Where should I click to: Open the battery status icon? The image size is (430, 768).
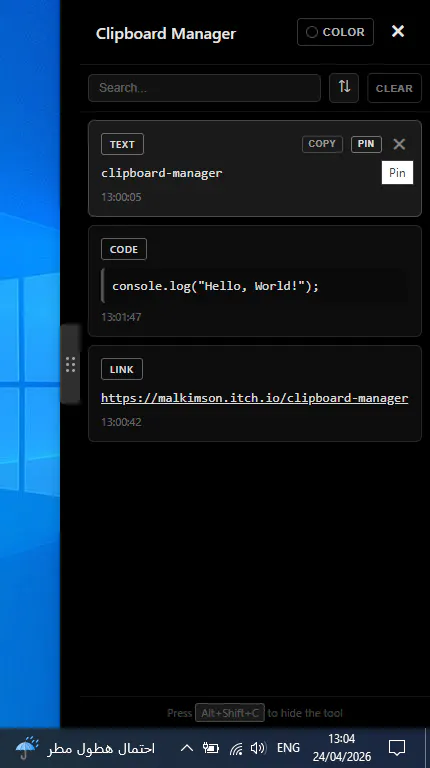(211, 748)
